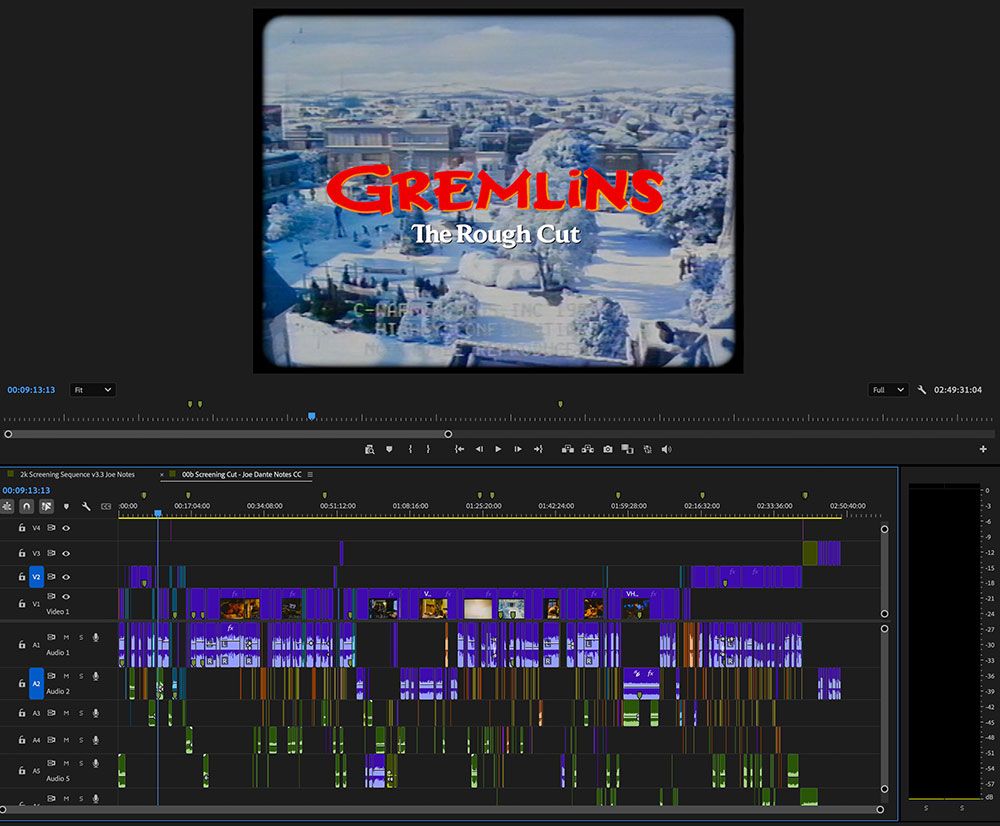The width and height of the screenshot is (1000, 826).
Task: Click the timeline playhead timecode field
Action: (26, 490)
